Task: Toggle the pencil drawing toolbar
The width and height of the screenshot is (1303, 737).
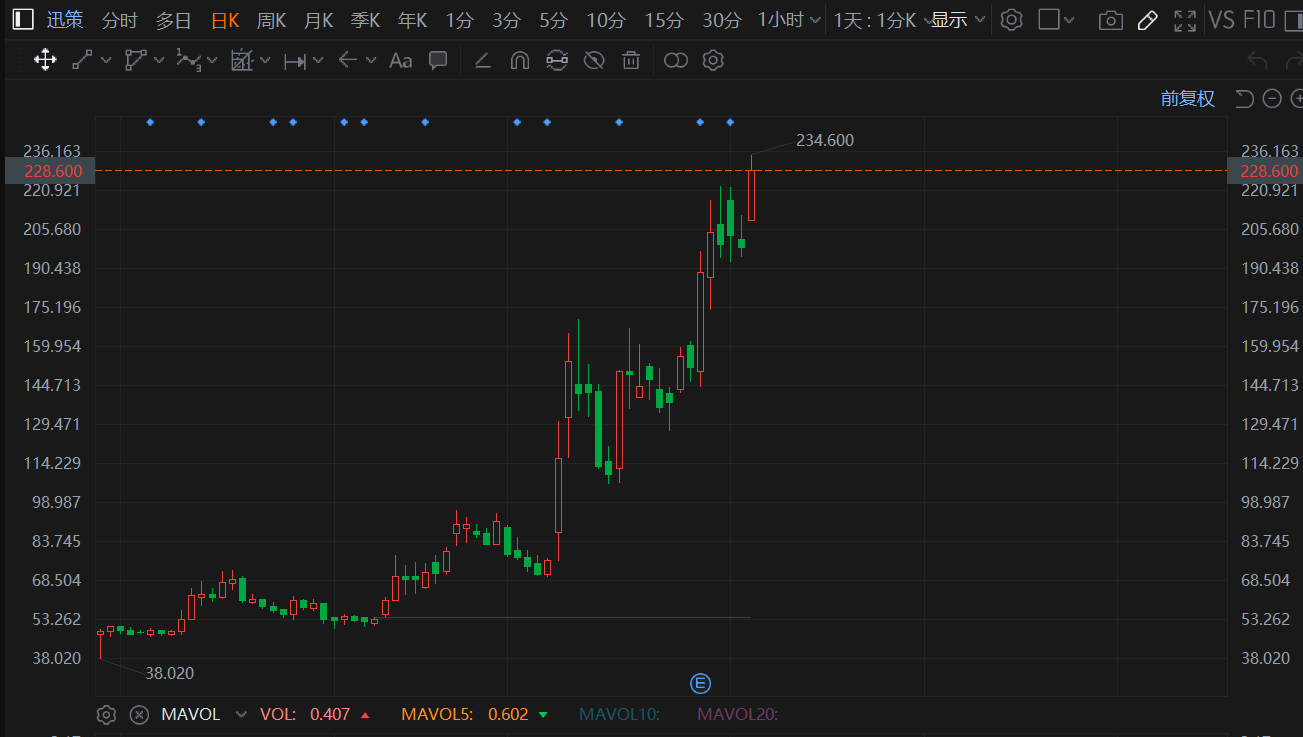Action: pyautogui.click(x=1148, y=20)
